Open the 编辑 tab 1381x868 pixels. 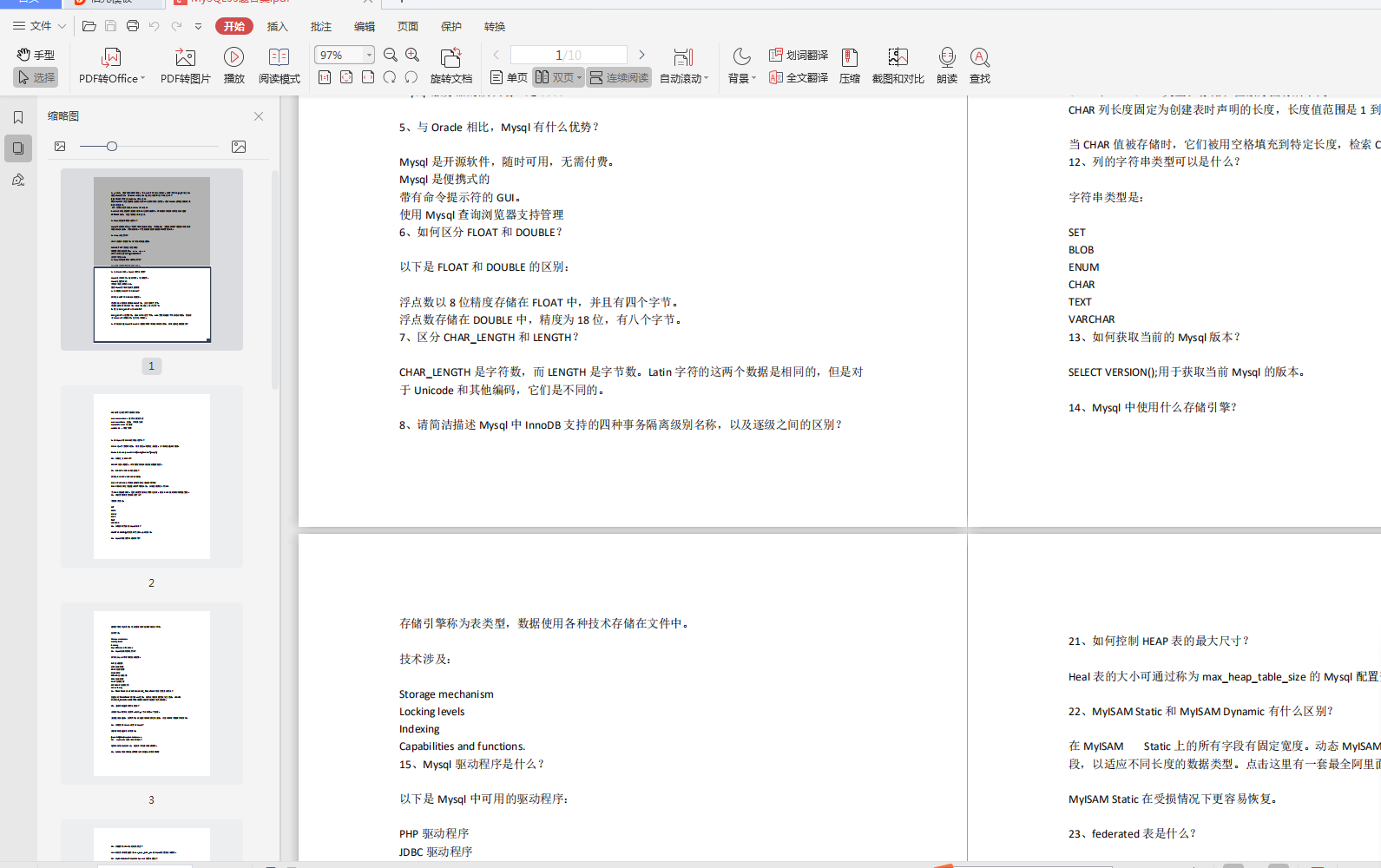365,26
